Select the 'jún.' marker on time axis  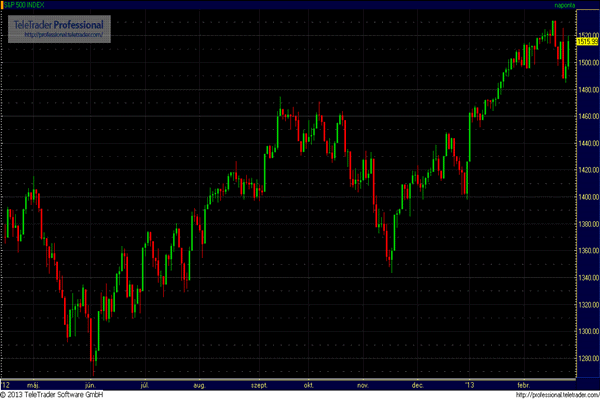pyautogui.click(x=91, y=384)
